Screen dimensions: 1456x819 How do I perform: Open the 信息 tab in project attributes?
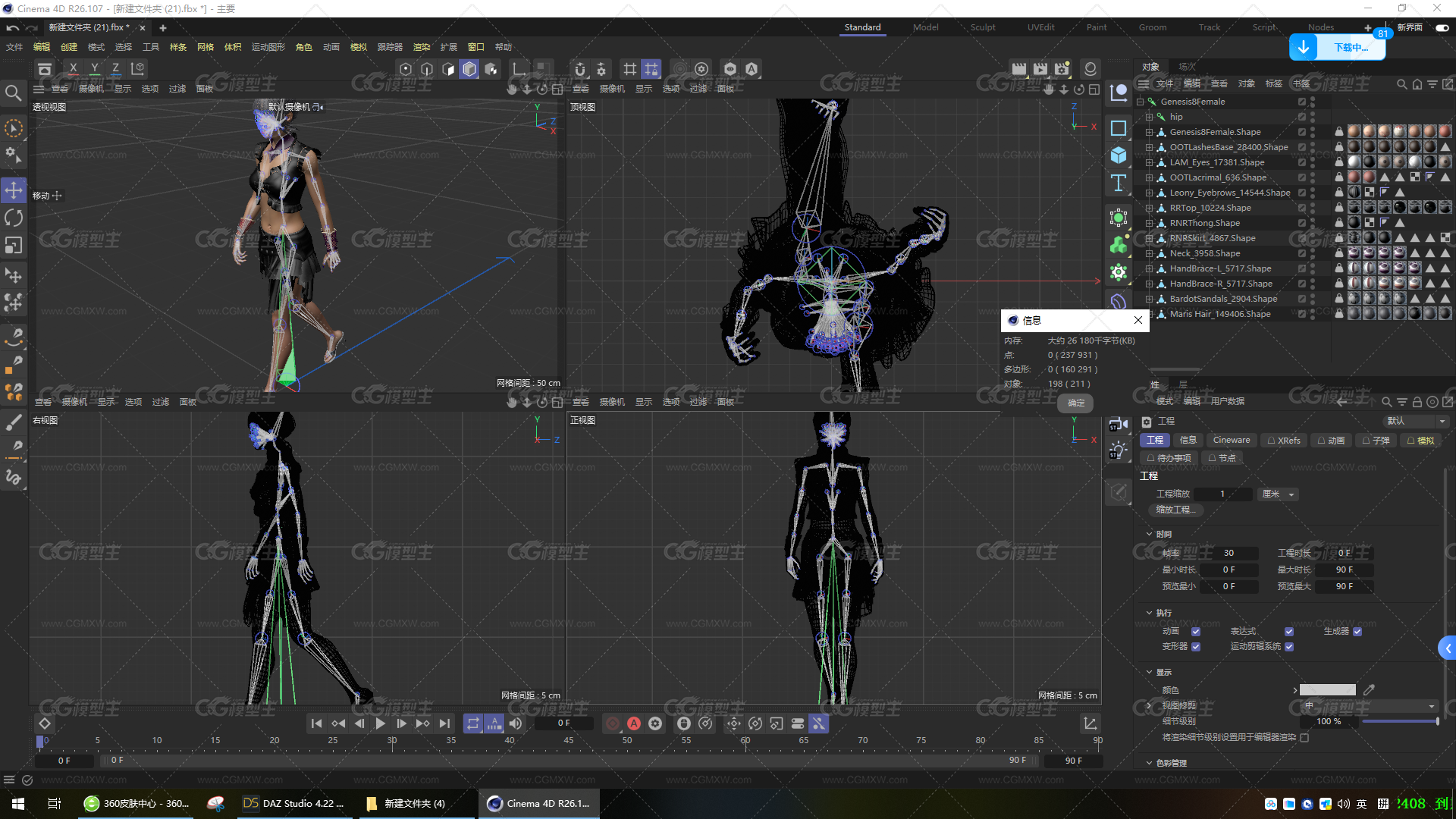tap(1188, 440)
